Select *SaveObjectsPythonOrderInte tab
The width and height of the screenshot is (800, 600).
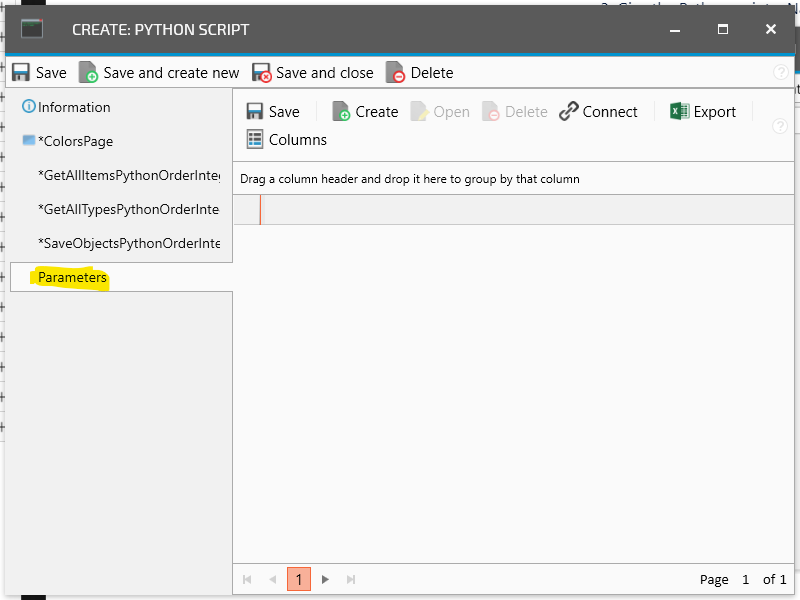pos(128,243)
